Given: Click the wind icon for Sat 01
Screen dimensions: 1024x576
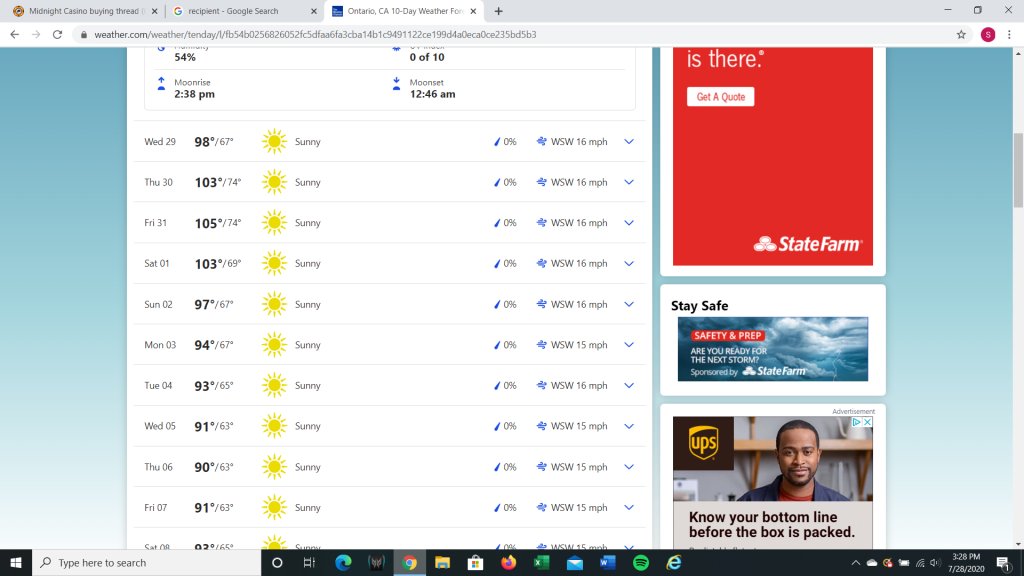Looking at the screenshot, I should point(541,263).
